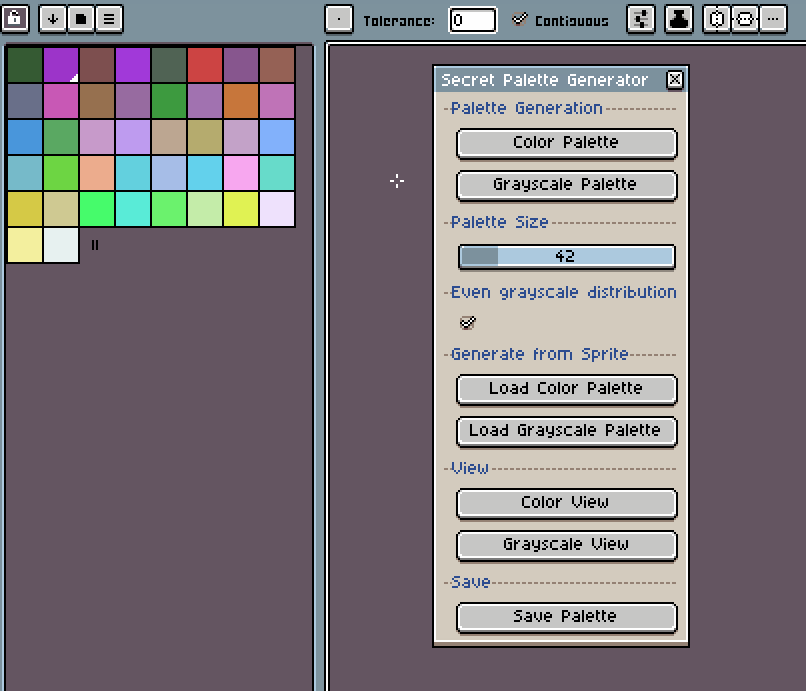
Task: Select the red color swatch in the top row
Action: [205, 65]
